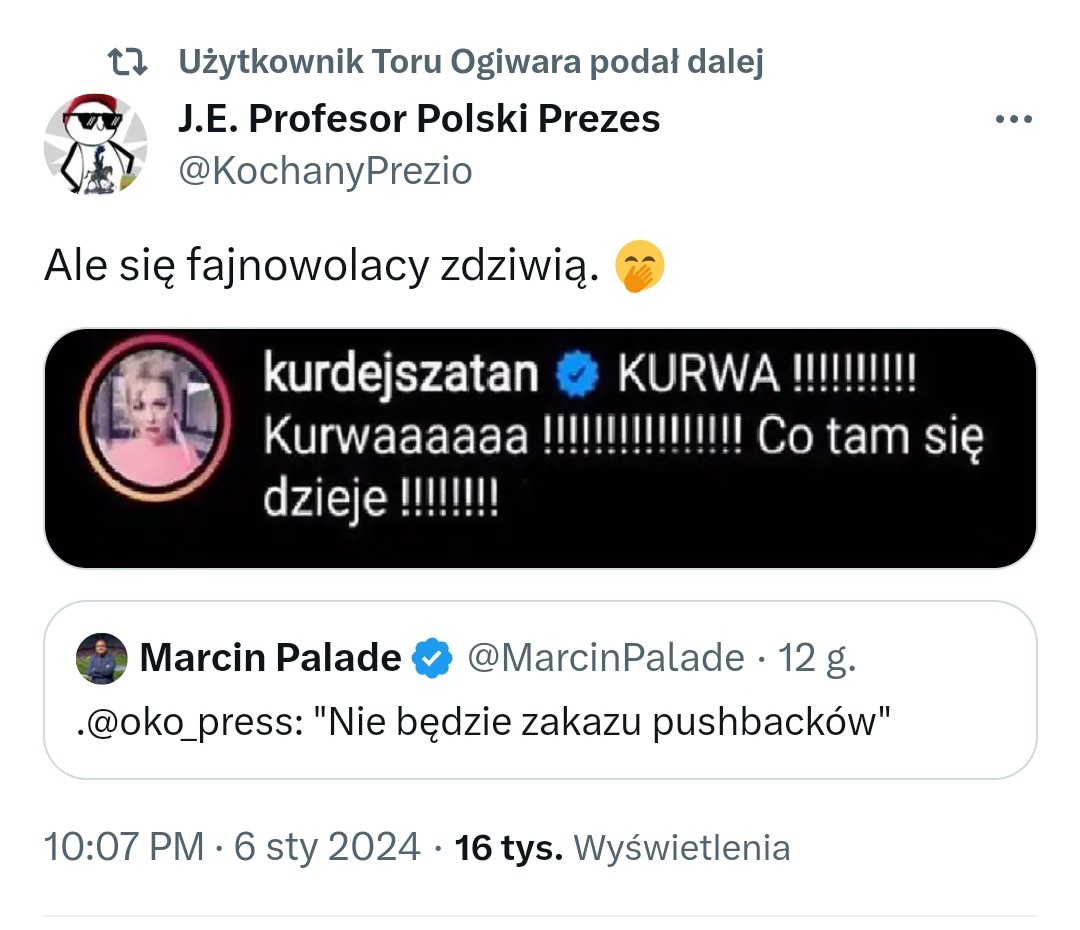The height and width of the screenshot is (930, 1080).
Task: Select the tweet text 'Ale się fajnowolacy zdziwią'
Action: point(322,266)
